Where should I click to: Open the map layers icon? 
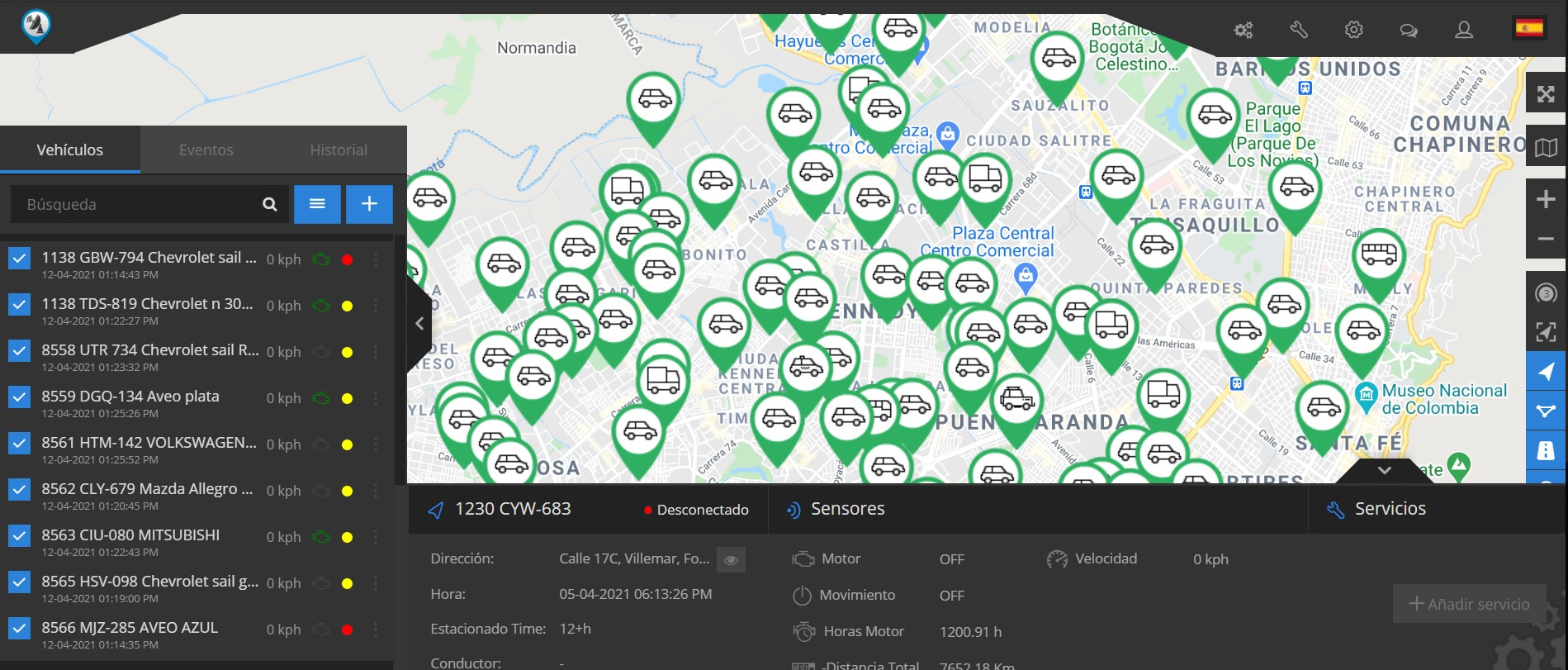pos(1546,148)
